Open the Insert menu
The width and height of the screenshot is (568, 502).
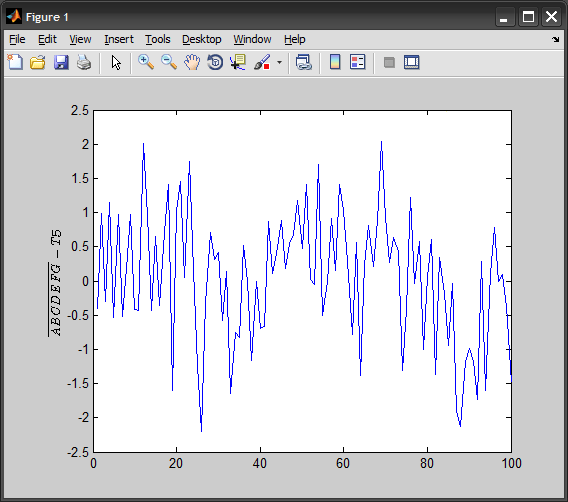119,39
